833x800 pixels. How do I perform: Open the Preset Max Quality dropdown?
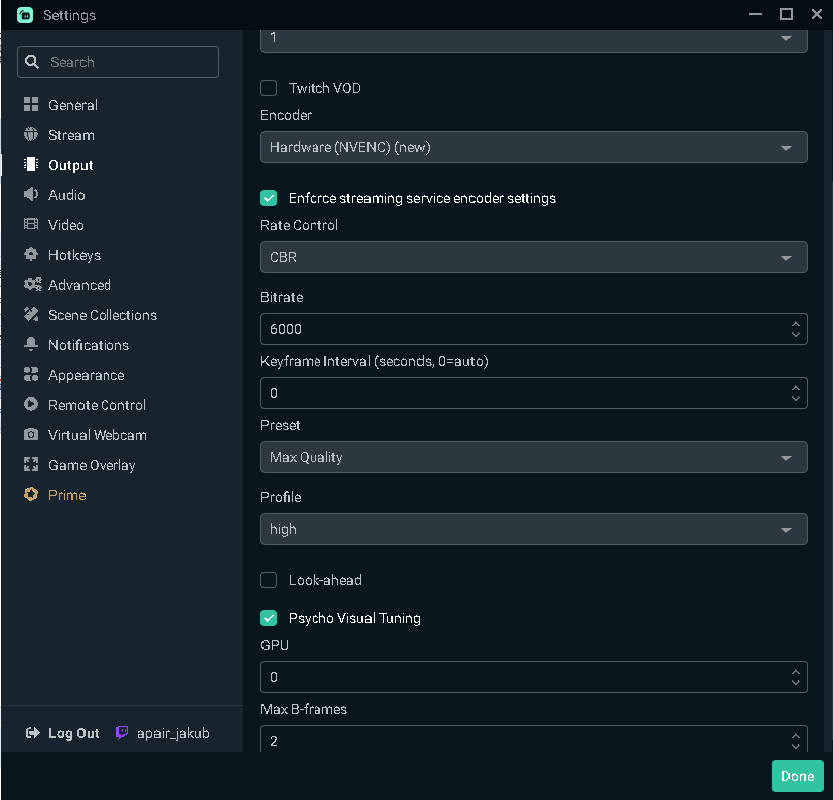click(533, 457)
